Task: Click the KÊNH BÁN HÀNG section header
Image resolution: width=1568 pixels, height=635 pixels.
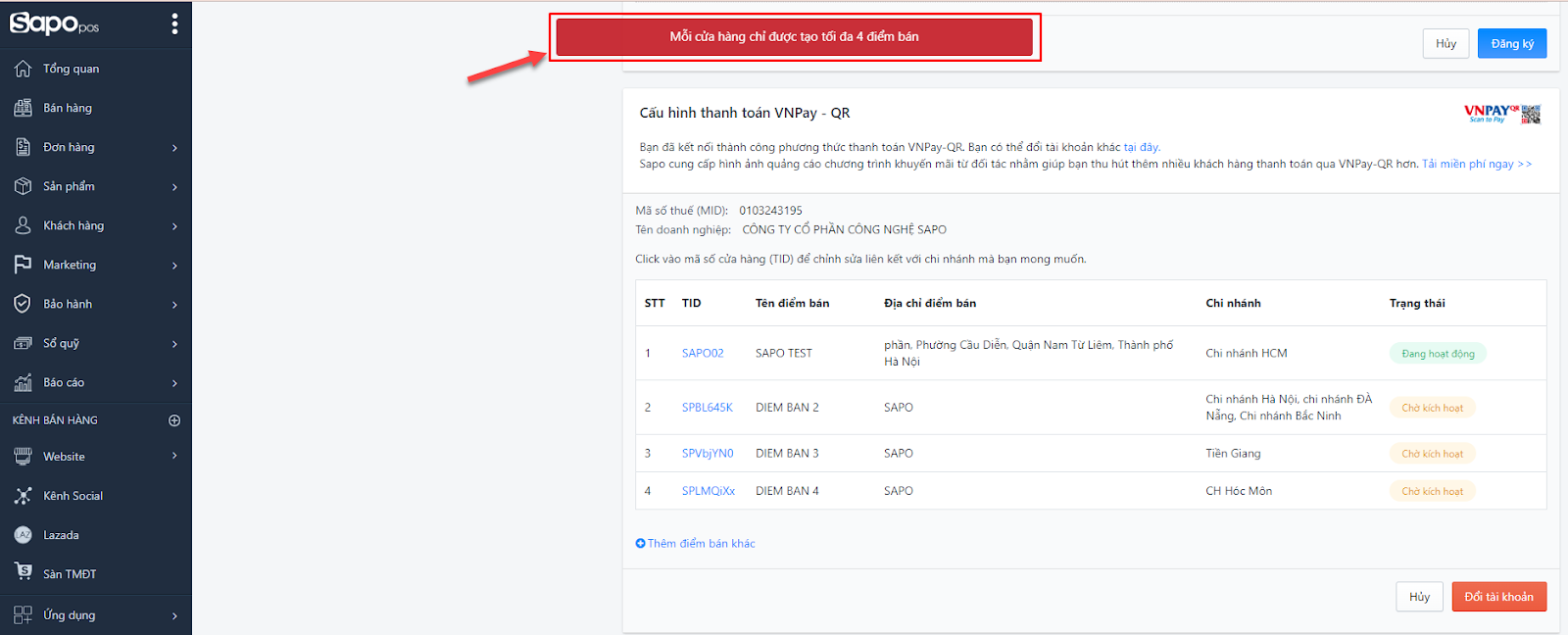Action: click(55, 420)
